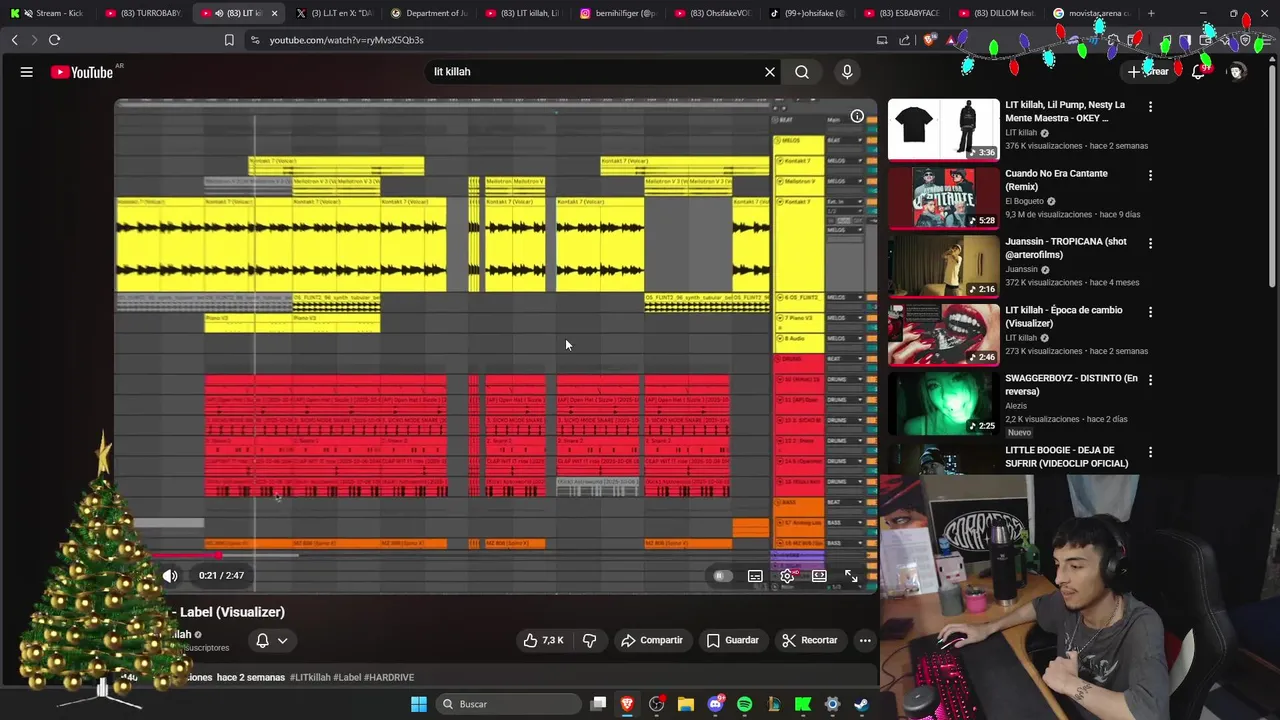
Task: Bookmark this page icon
Action: [229, 40]
